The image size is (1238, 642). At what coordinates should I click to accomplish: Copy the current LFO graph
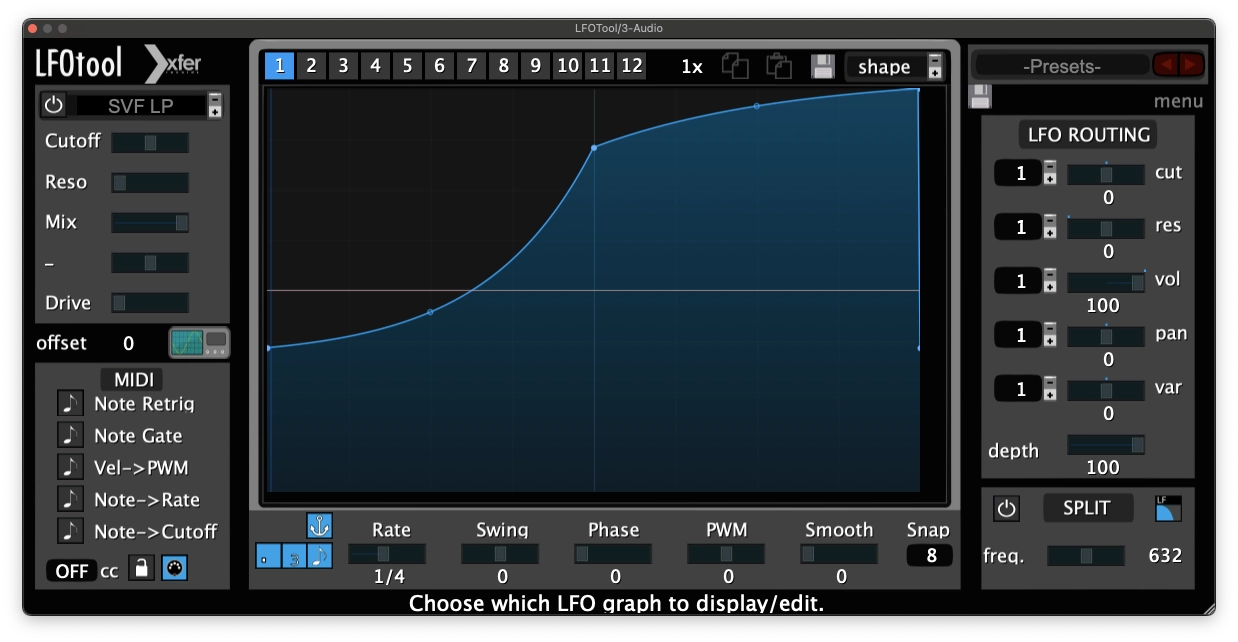pos(736,66)
